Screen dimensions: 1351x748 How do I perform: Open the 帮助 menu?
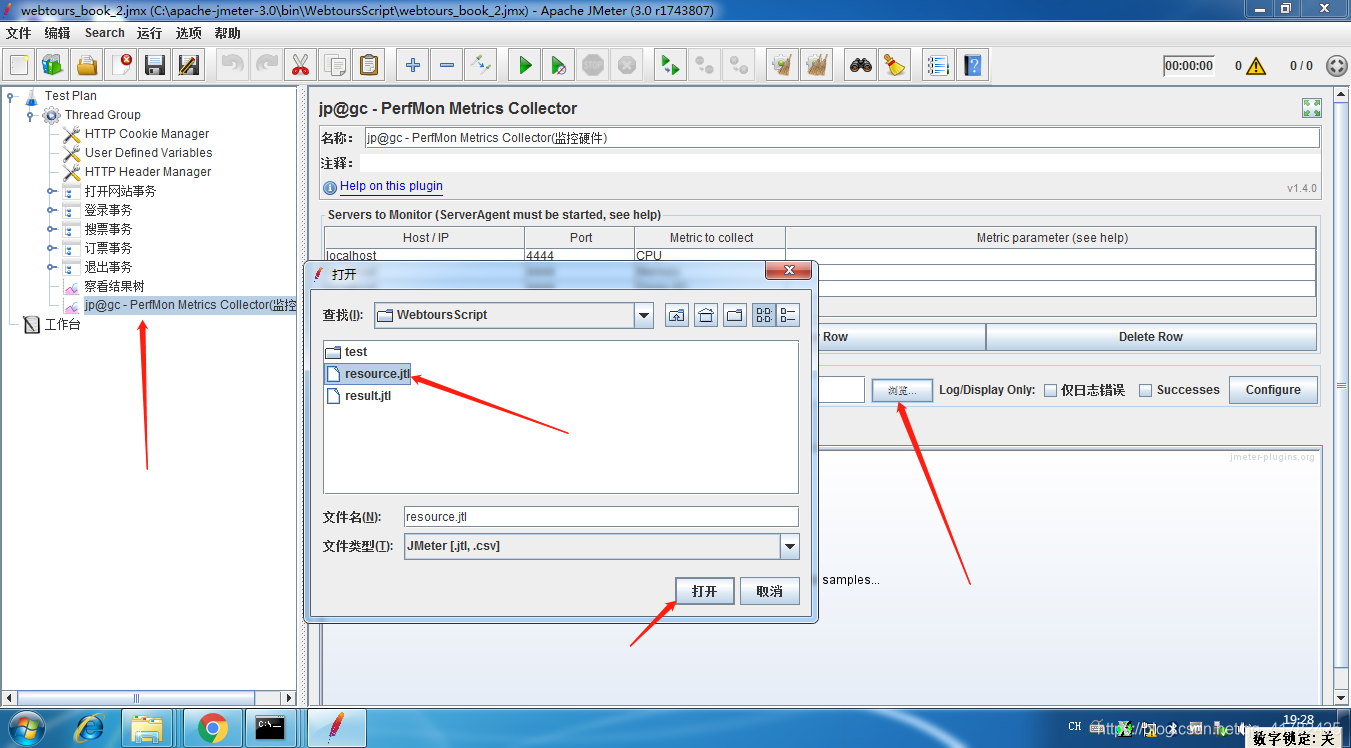(227, 33)
